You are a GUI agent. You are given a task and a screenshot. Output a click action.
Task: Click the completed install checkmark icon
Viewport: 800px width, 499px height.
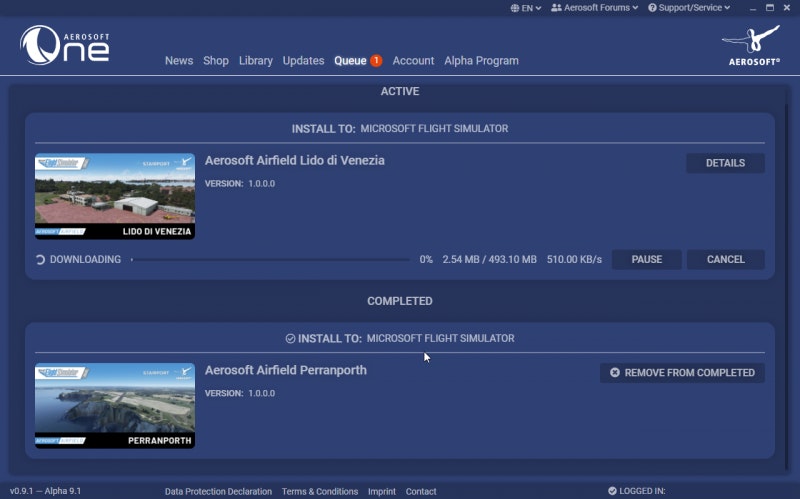click(x=290, y=338)
